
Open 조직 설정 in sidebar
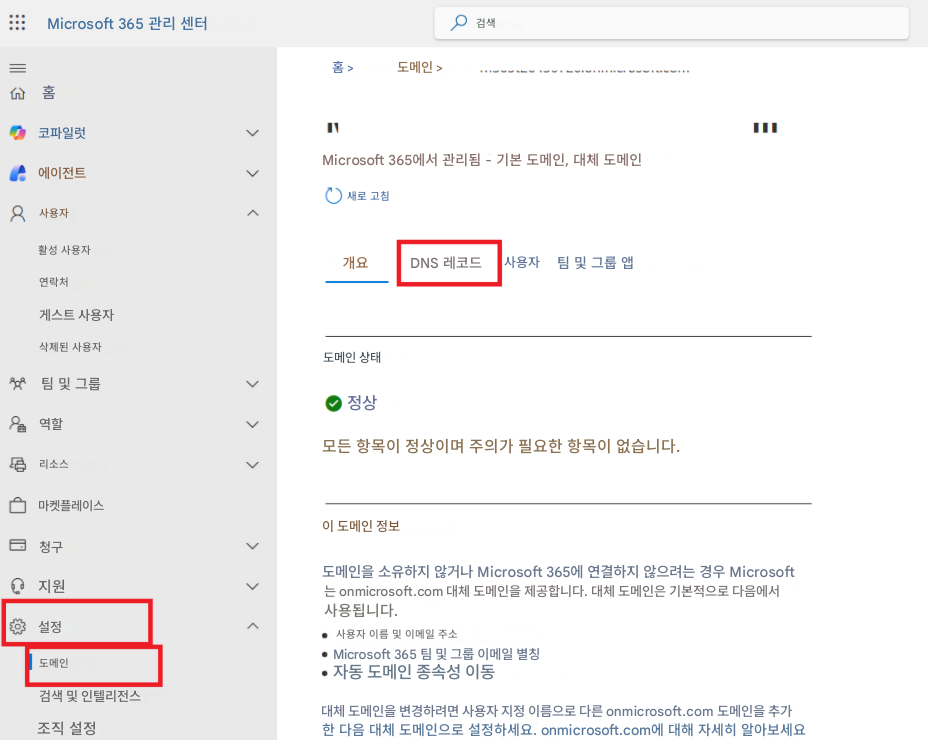point(67,728)
